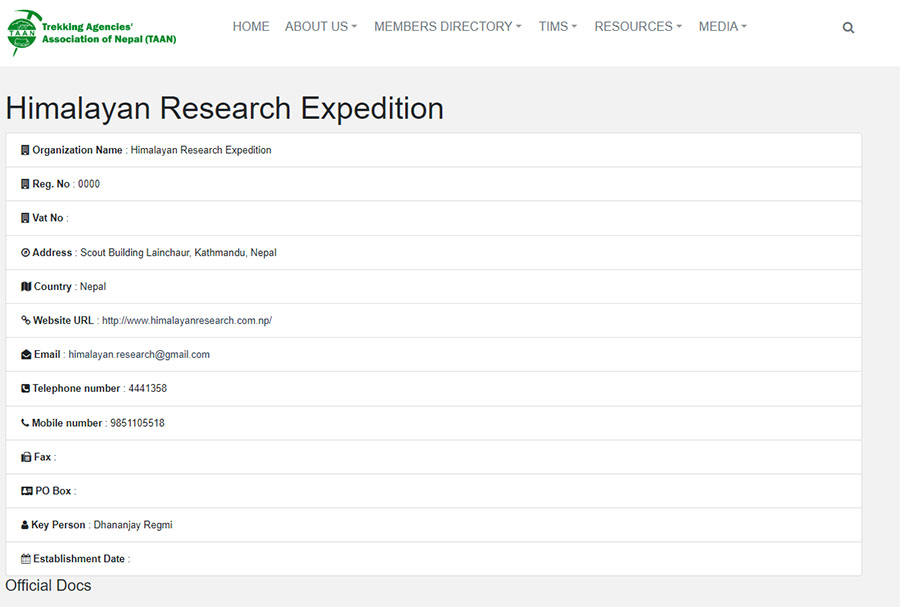
Task: Expand the ABOUT US dropdown menu
Action: (x=321, y=26)
